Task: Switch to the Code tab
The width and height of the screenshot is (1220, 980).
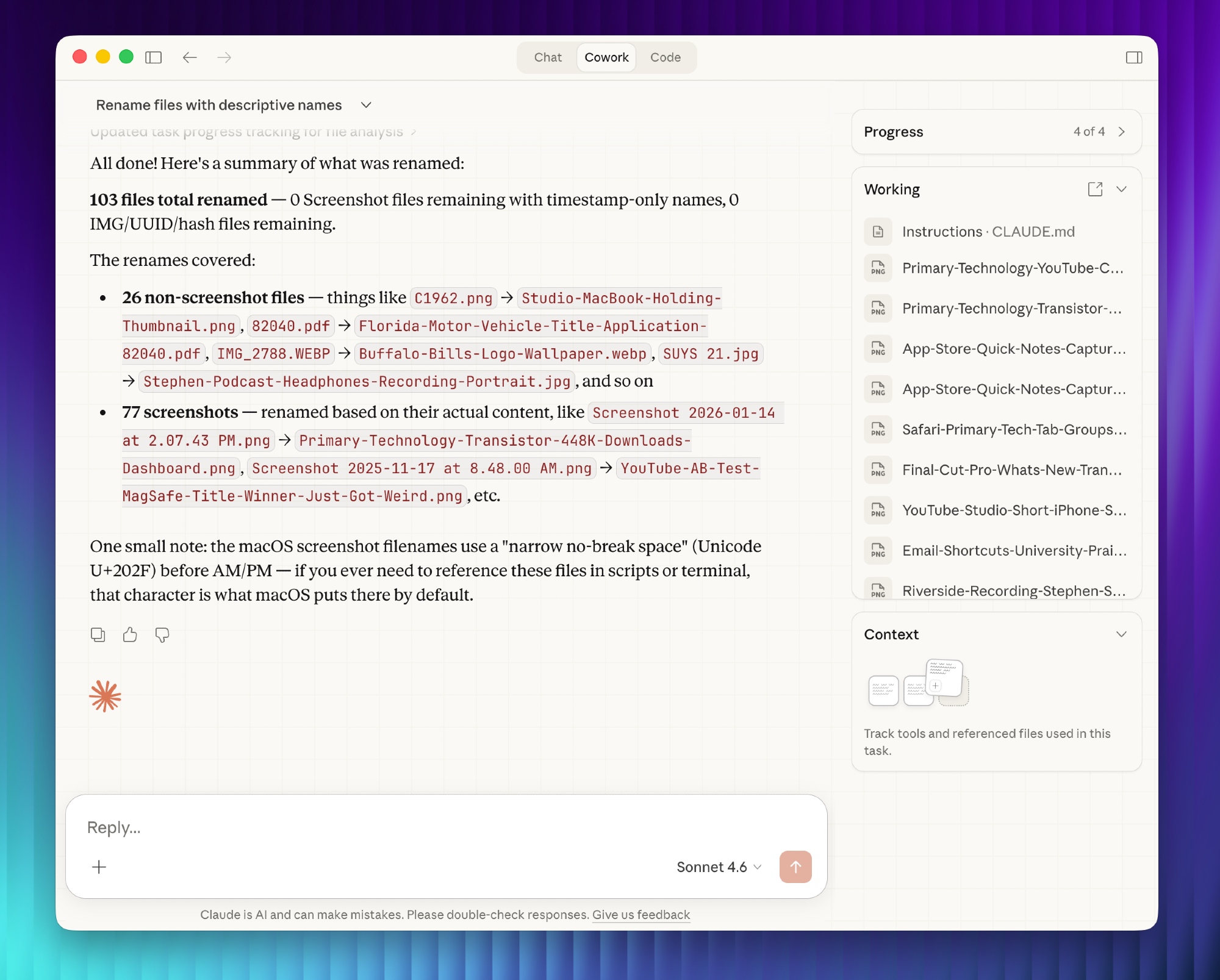Action: [x=665, y=57]
